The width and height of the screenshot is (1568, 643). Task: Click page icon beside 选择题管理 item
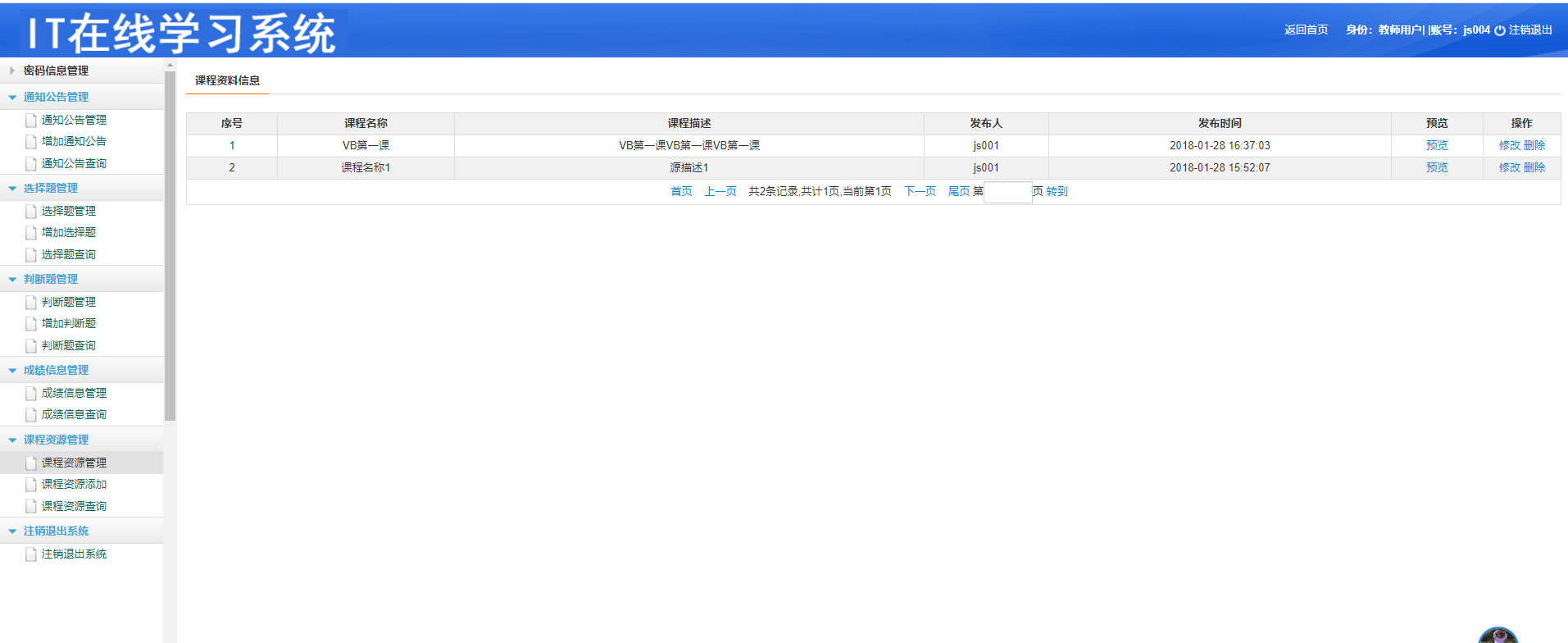[31, 211]
